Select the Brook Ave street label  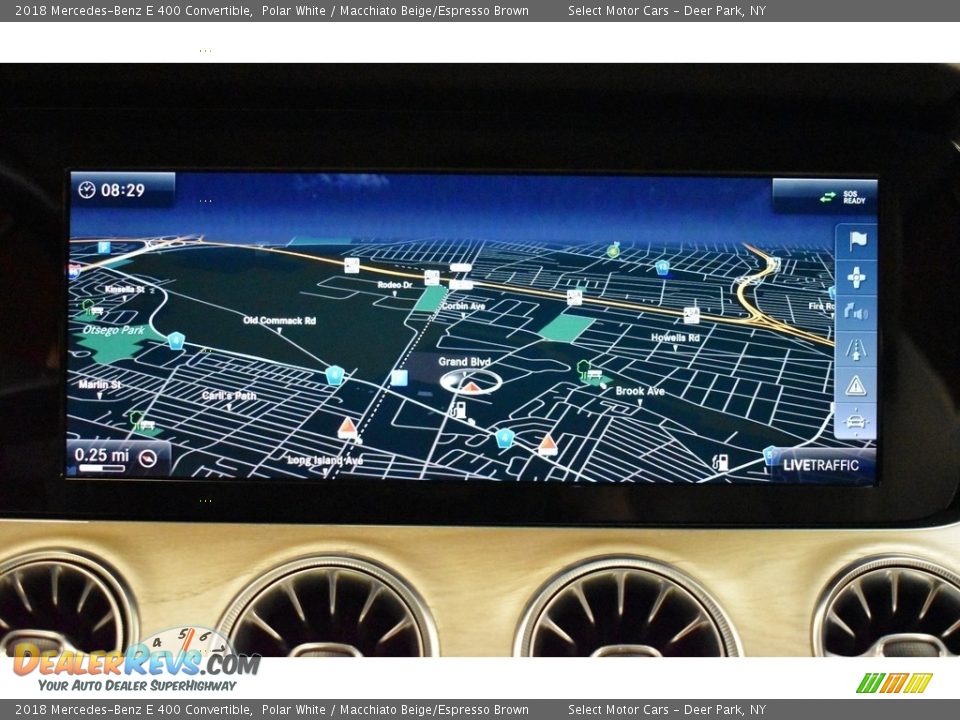tap(640, 391)
